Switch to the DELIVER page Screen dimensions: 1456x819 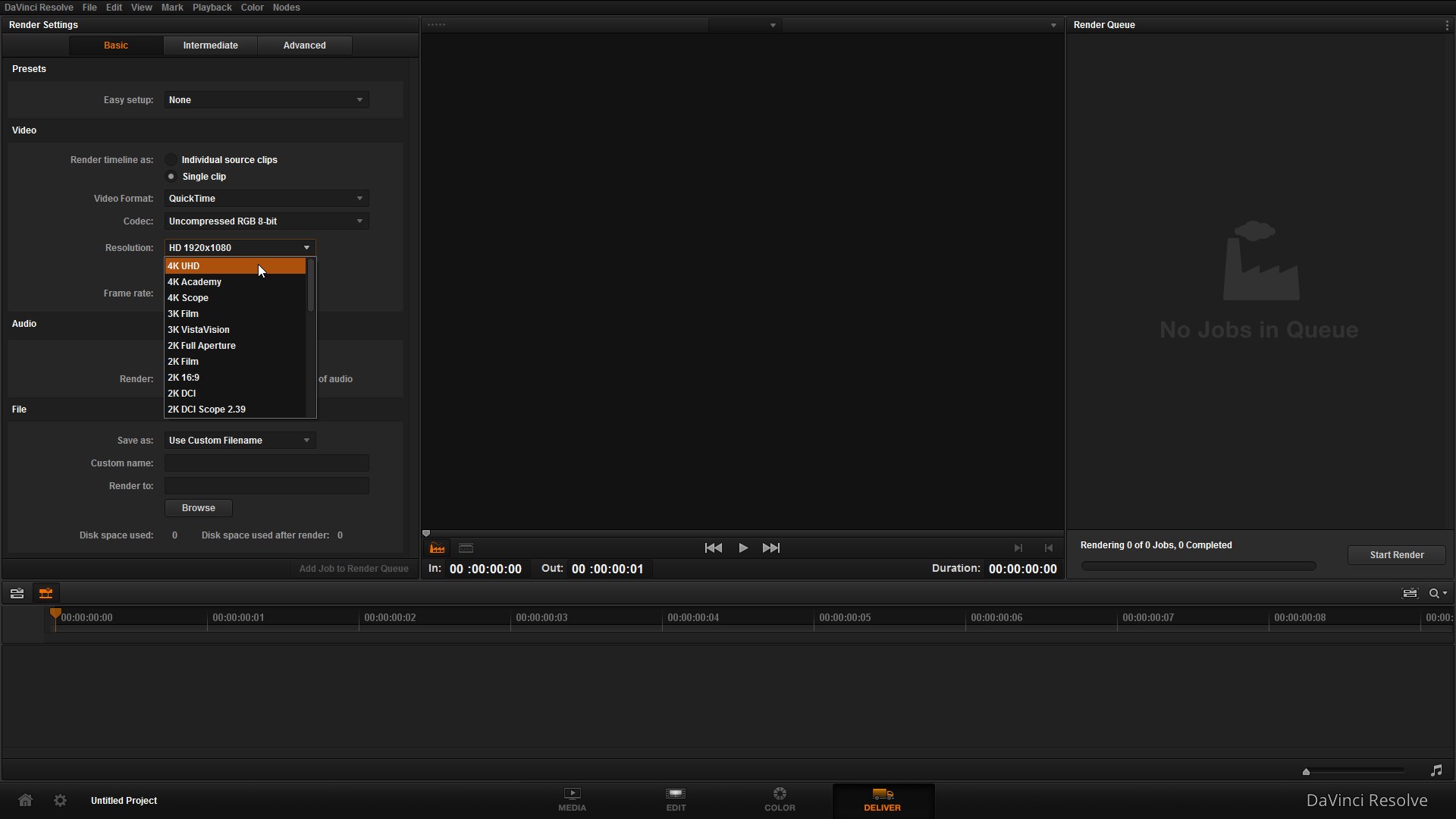pyautogui.click(x=882, y=800)
